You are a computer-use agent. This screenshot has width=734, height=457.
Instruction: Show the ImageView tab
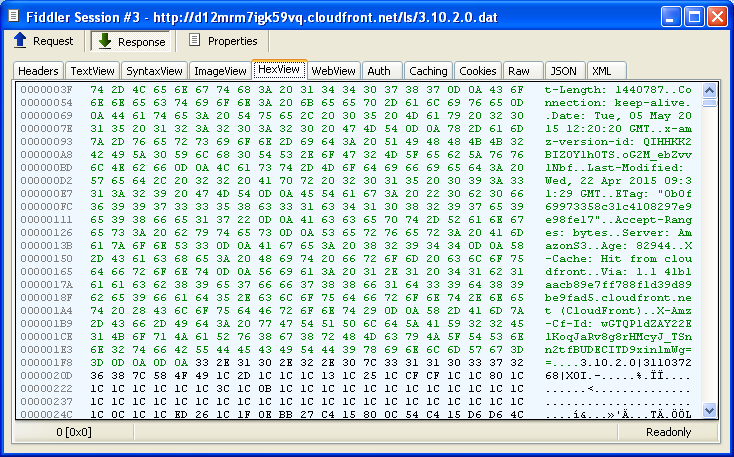pyautogui.click(x=220, y=71)
